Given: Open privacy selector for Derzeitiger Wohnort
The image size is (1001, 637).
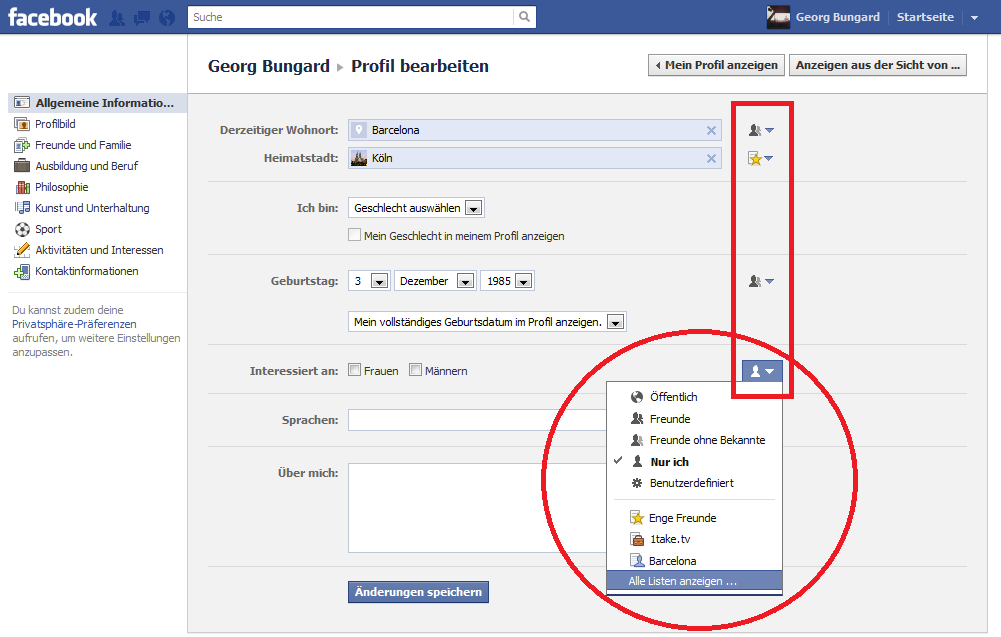Looking at the screenshot, I should 761,130.
